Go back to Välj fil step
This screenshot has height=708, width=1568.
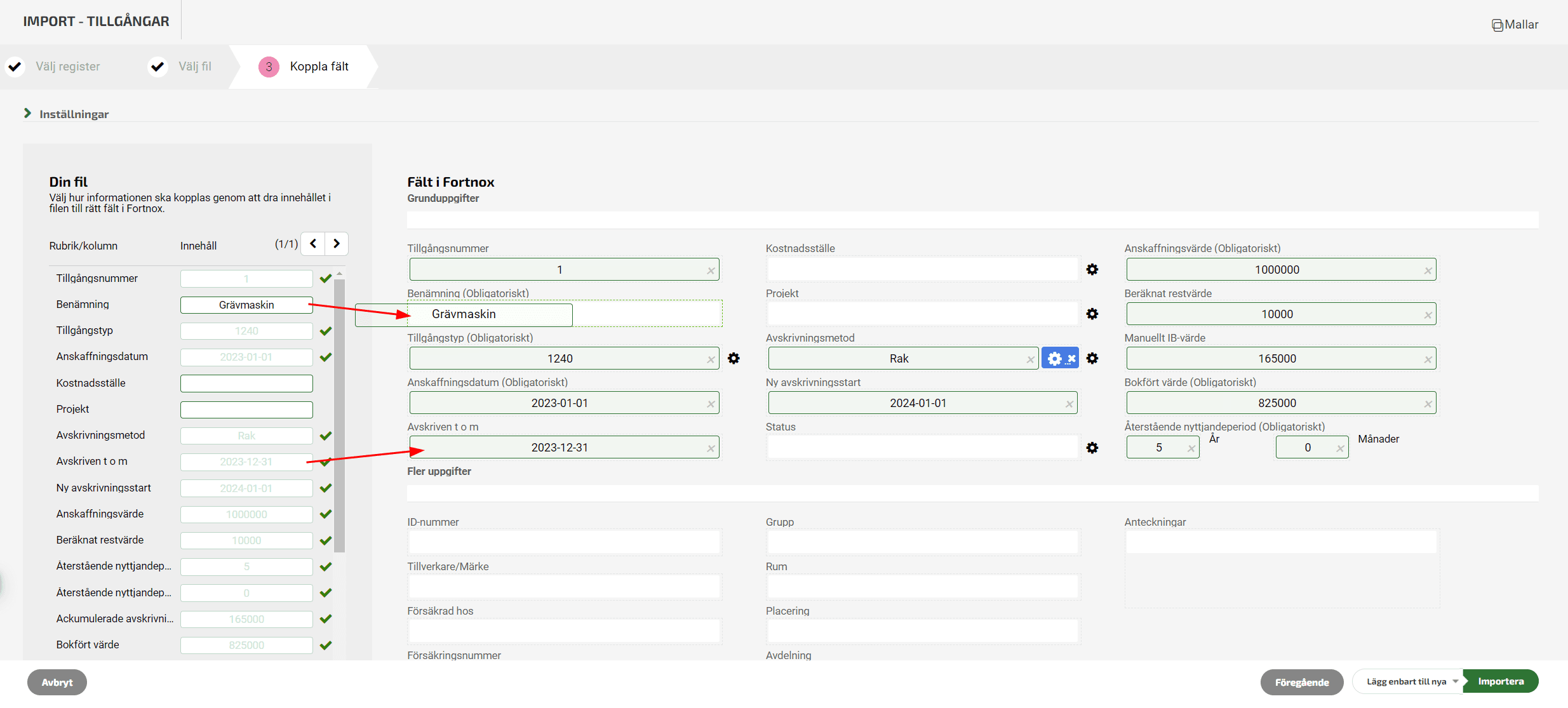195,67
